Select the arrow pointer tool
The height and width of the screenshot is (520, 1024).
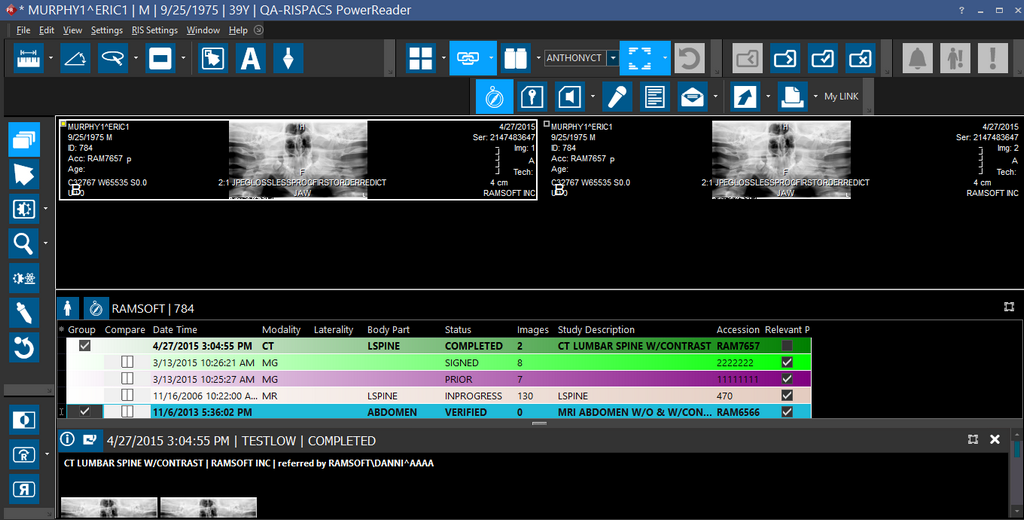tap(24, 174)
